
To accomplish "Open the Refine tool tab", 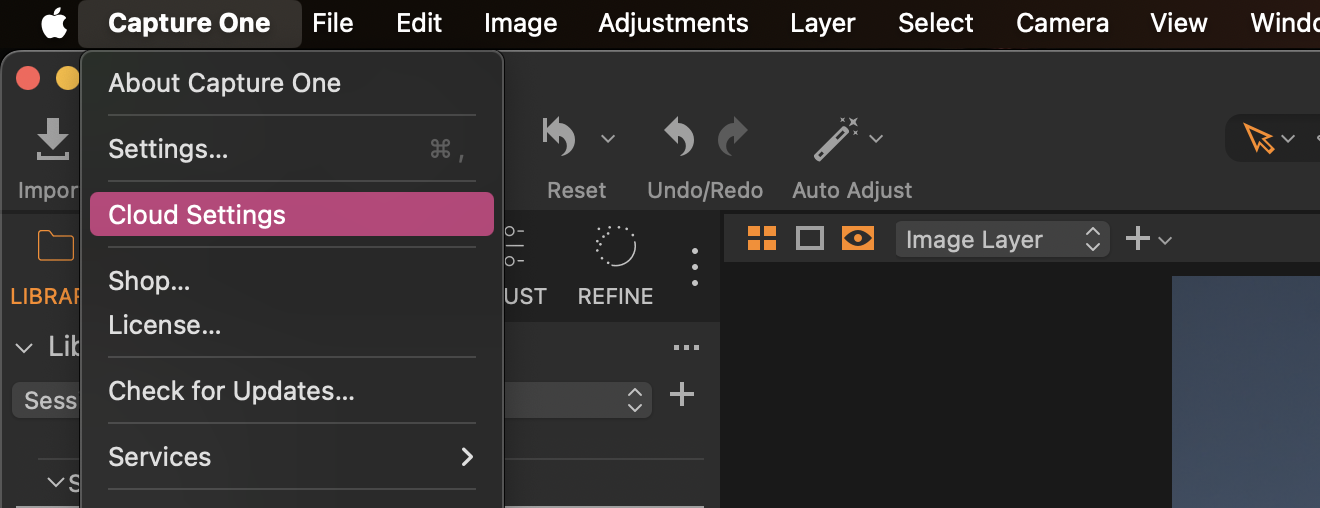I will 615,266.
